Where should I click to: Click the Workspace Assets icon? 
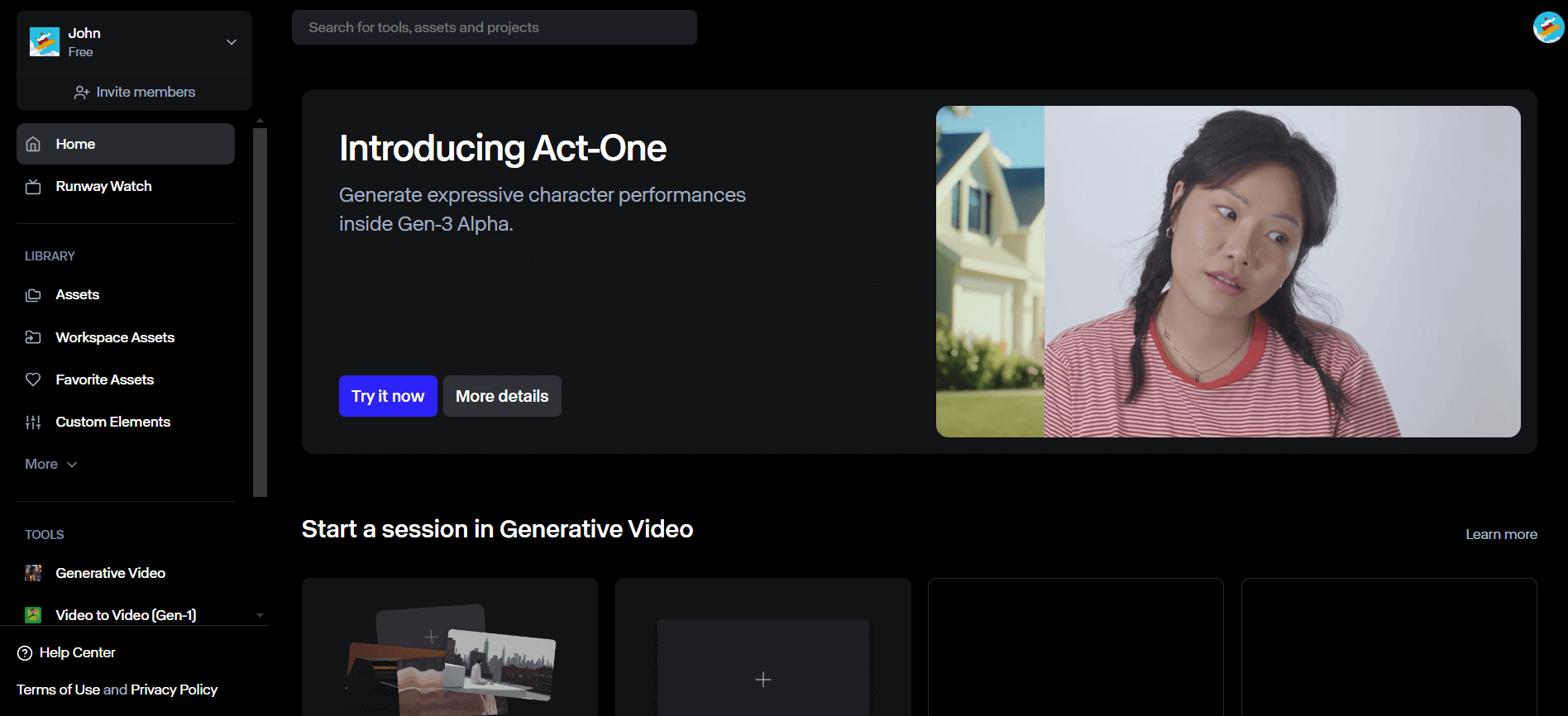[x=33, y=337]
